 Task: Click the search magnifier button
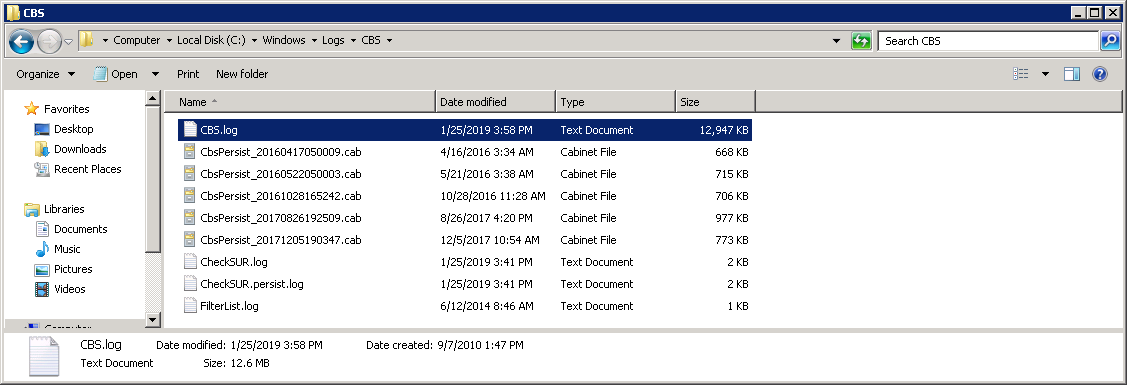pyautogui.click(x=1110, y=41)
